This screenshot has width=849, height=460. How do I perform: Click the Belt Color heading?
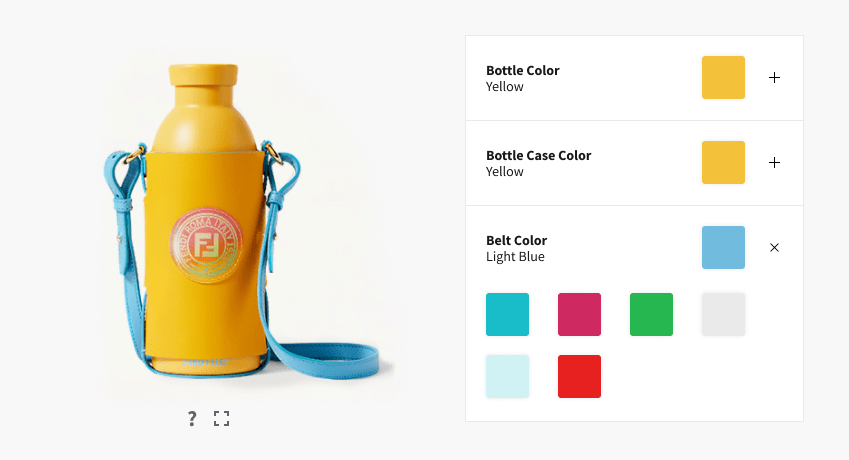coord(517,240)
